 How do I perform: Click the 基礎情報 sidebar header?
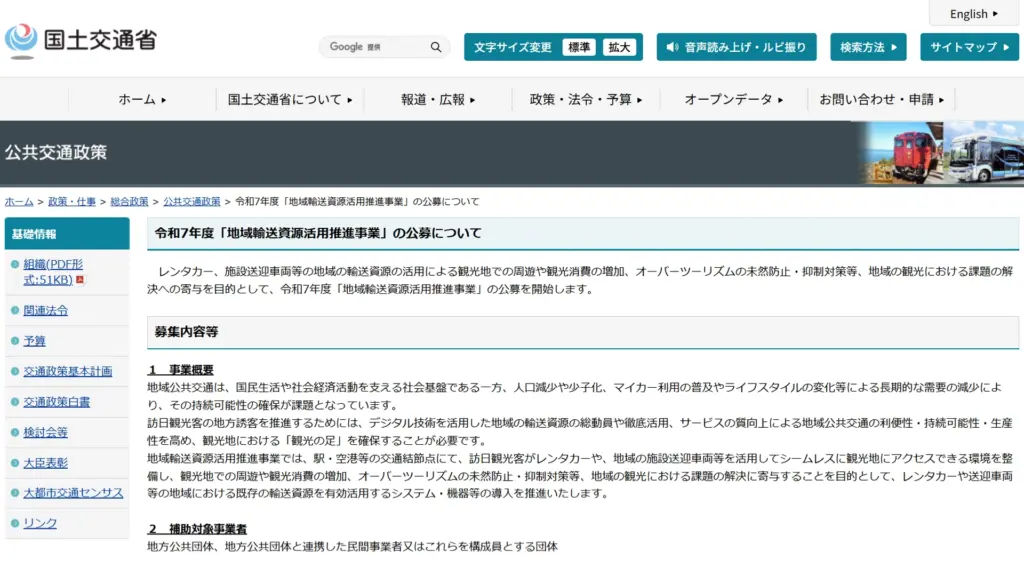[67, 234]
